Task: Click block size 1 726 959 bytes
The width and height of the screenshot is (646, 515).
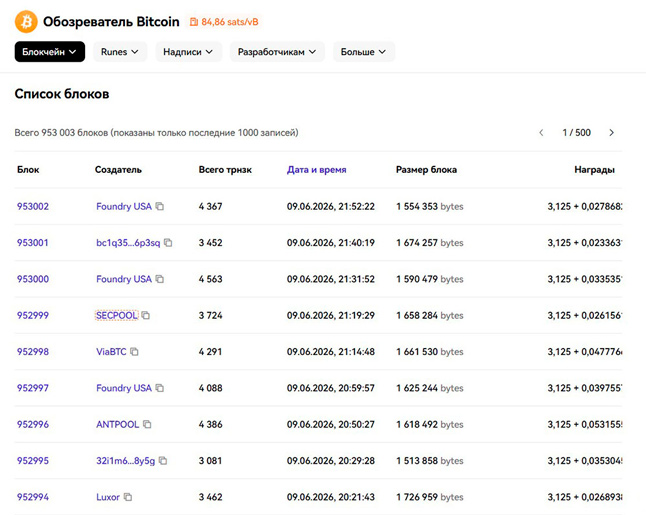Action: pos(430,497)
